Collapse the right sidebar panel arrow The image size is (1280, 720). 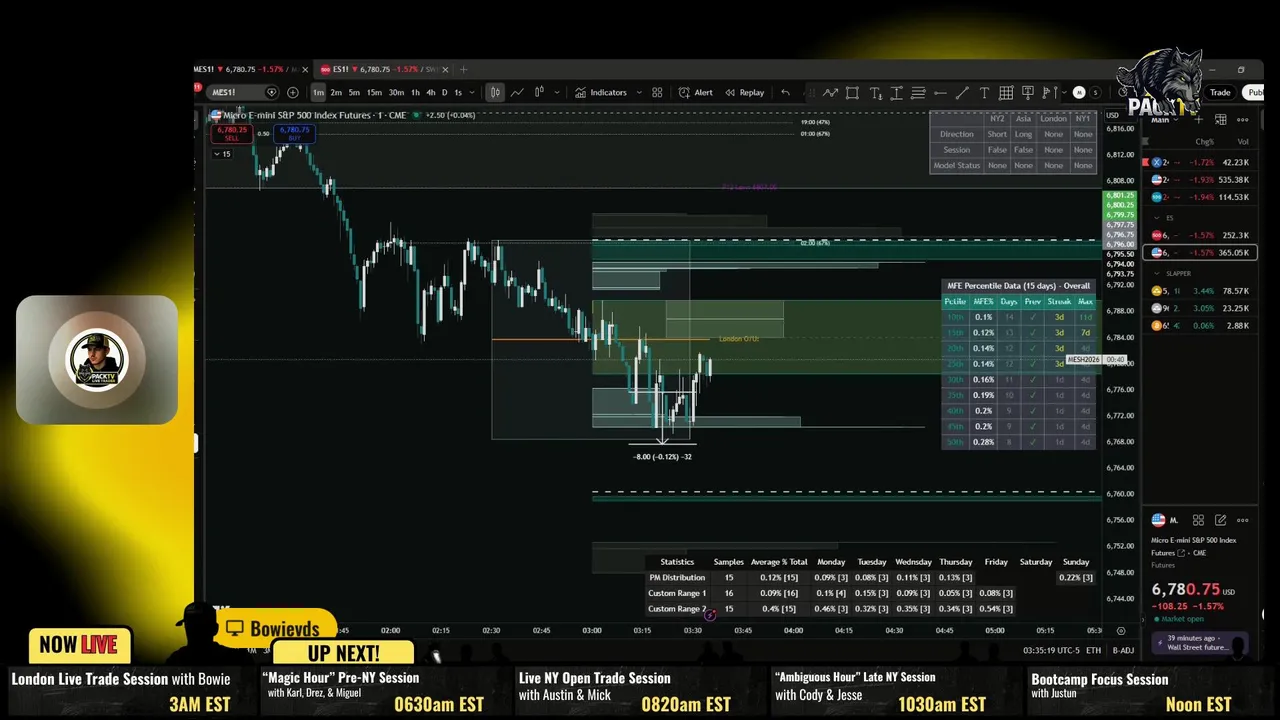1143,620
